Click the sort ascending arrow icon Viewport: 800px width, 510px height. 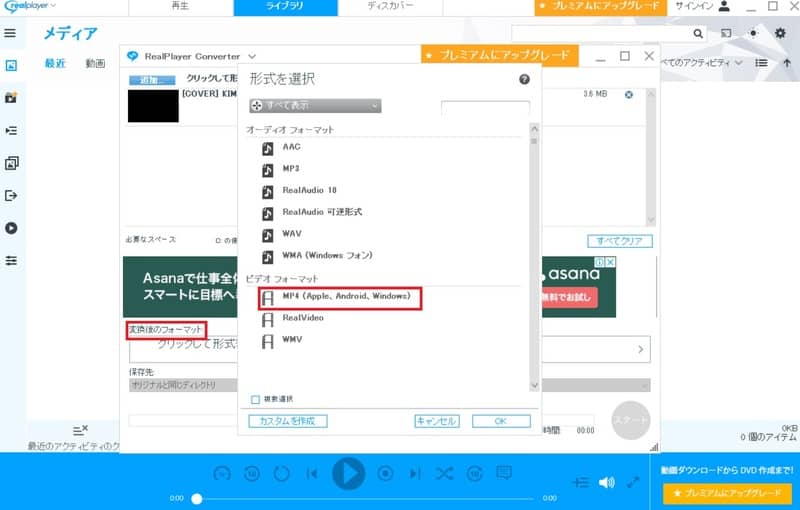click(787, 63)
